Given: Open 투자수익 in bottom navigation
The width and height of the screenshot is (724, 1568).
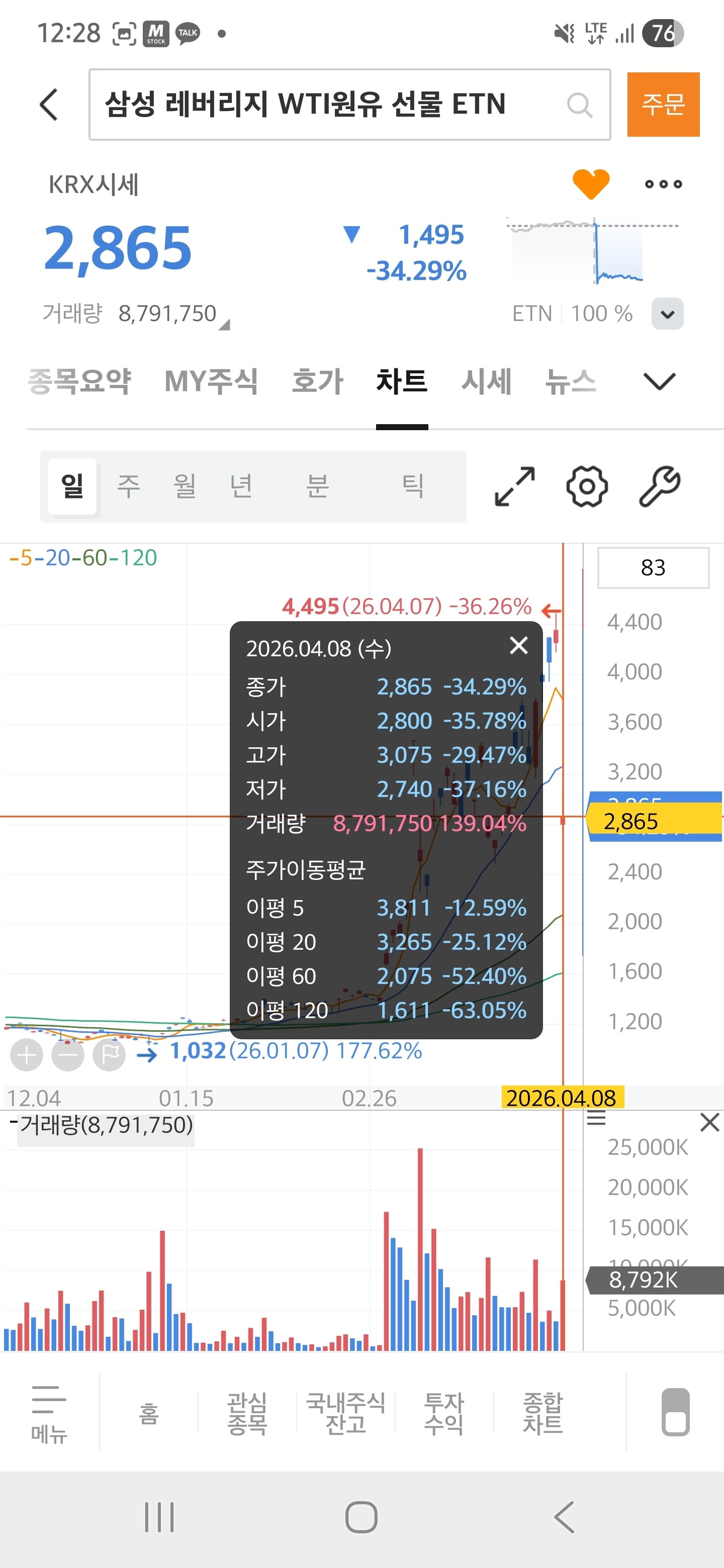Looking at the screenshot, I should 444,1414.
